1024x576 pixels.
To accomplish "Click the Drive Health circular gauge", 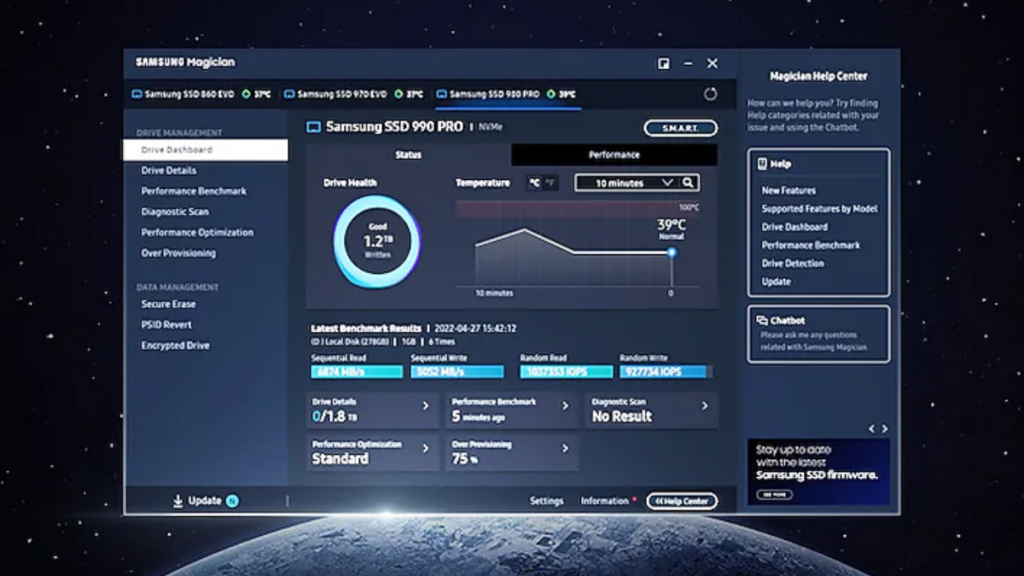I will (x=377, y=242).
